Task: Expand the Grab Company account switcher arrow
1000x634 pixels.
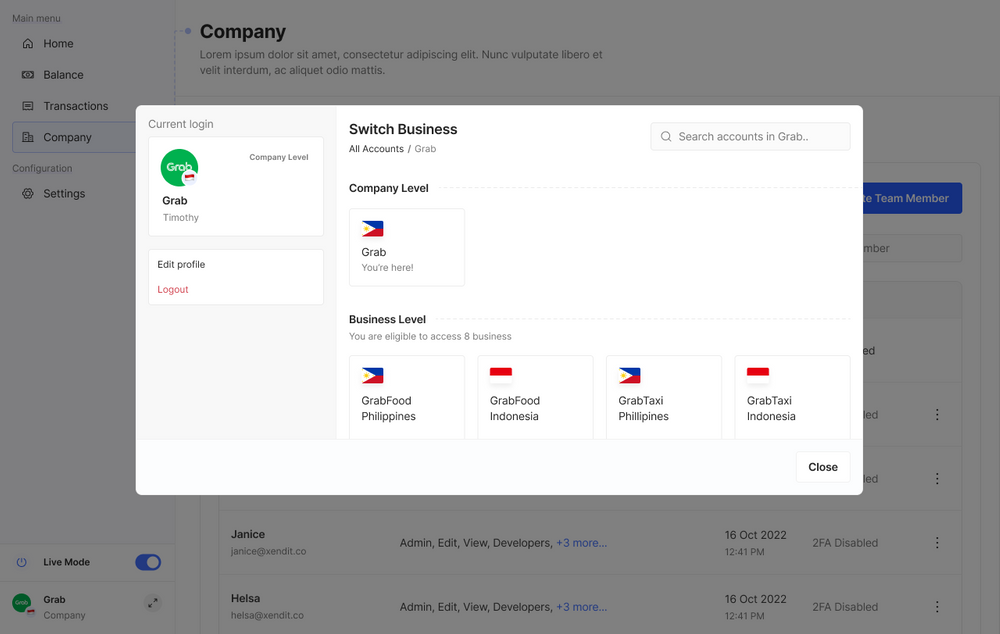Action: pyautogui.click(x=152, y=603)
